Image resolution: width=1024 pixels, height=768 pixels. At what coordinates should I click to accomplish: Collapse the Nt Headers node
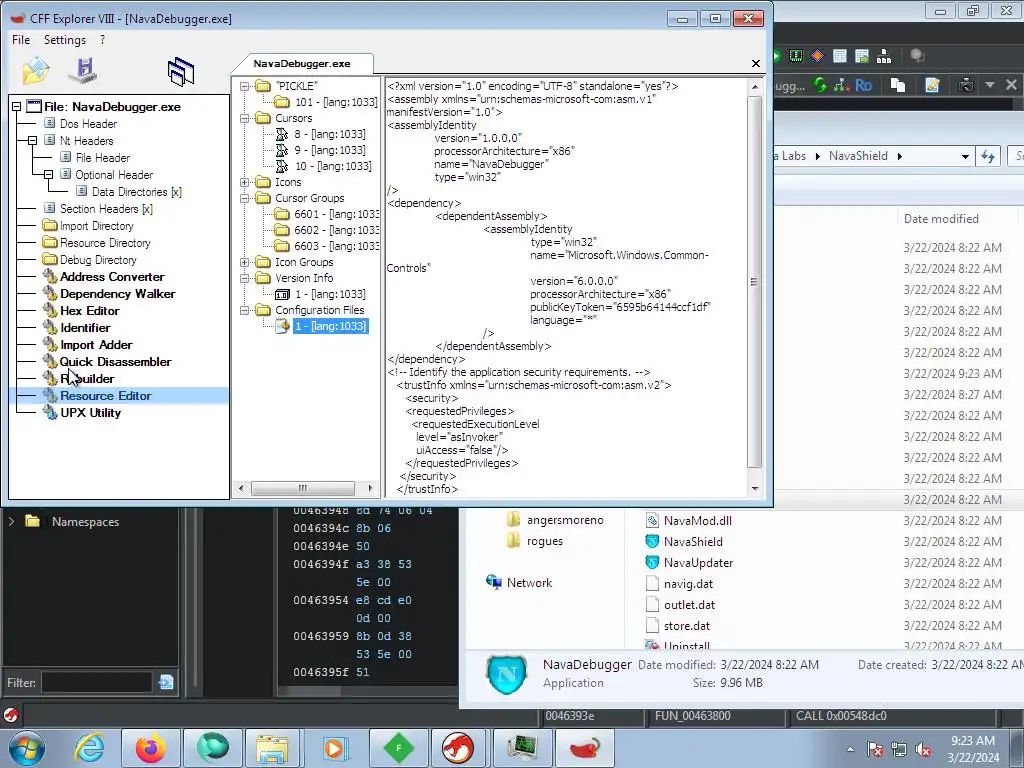click(32, 140)
